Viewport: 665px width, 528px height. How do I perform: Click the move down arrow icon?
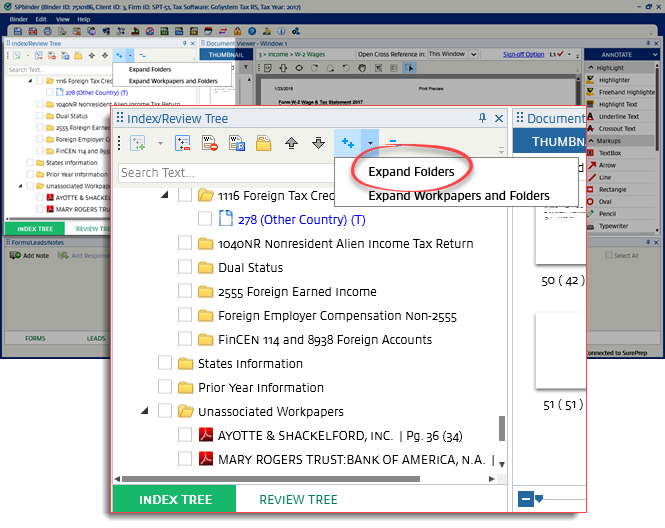pyautogui.click(x=318, y=143)
